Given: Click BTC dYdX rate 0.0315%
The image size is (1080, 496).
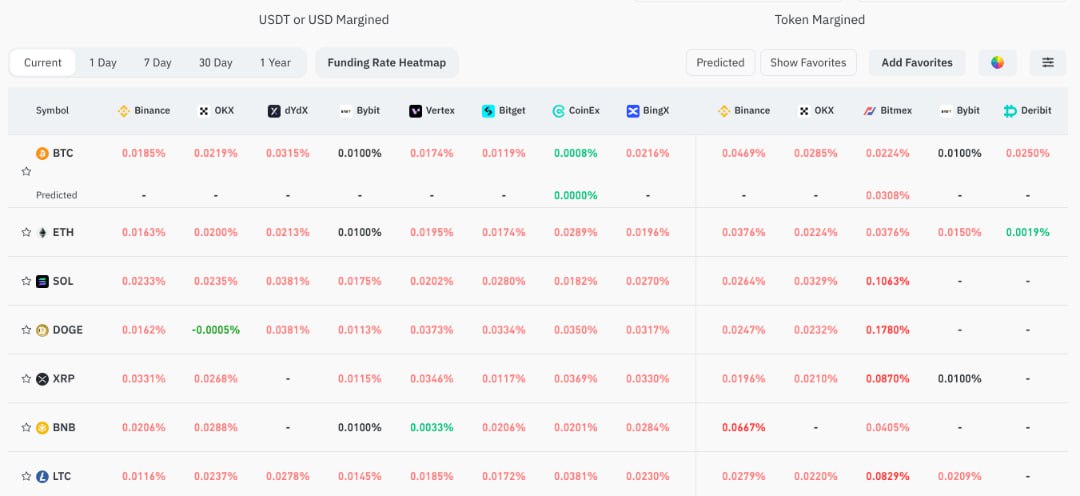Looking at the screenshot, I should coord(288,153).
